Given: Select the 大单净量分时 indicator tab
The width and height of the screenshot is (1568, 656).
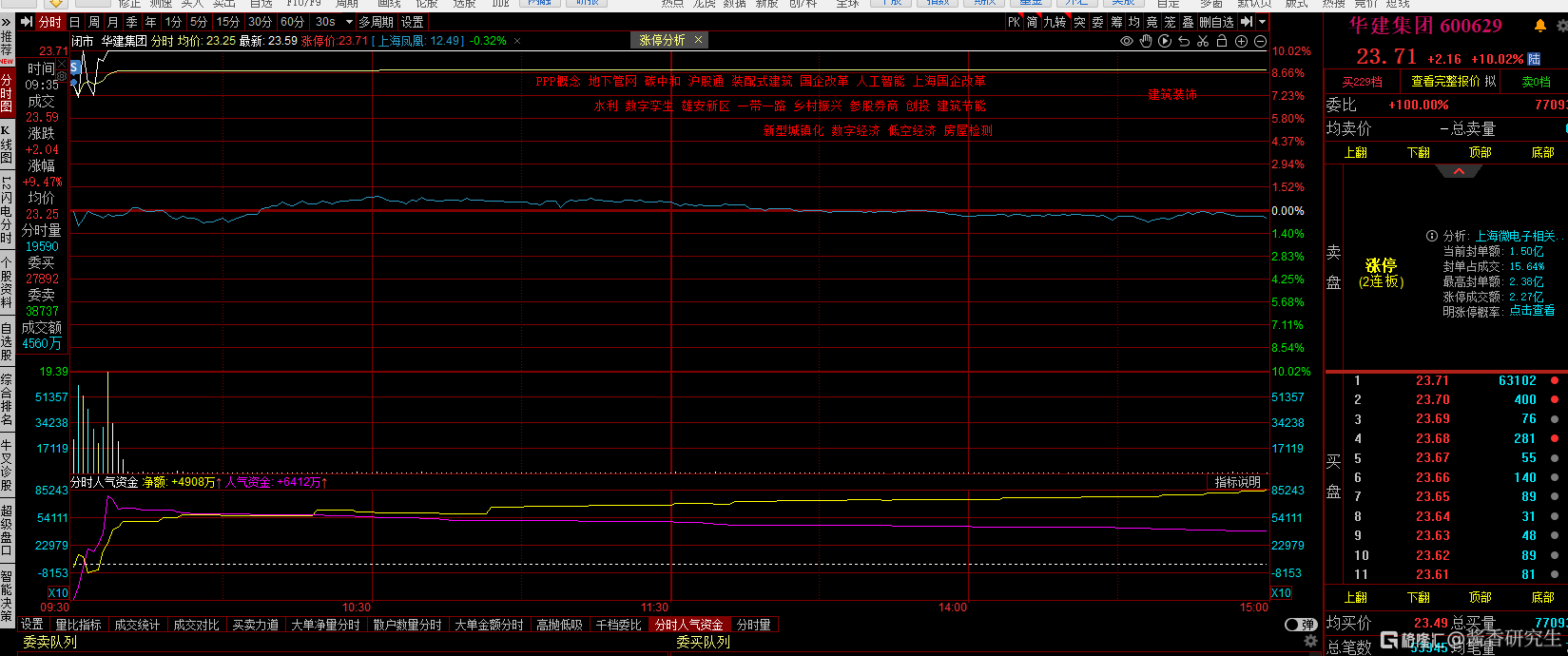Looking at the screenshot, I should (x=325, y=625).
